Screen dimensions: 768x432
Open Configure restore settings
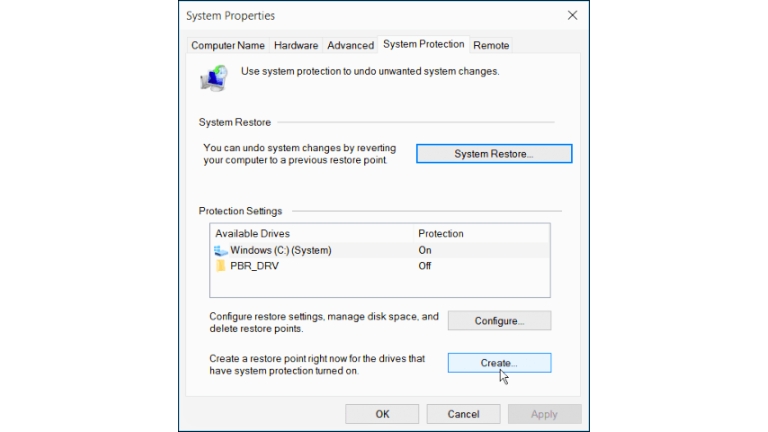pyautogui.click(x=499, y=321)
